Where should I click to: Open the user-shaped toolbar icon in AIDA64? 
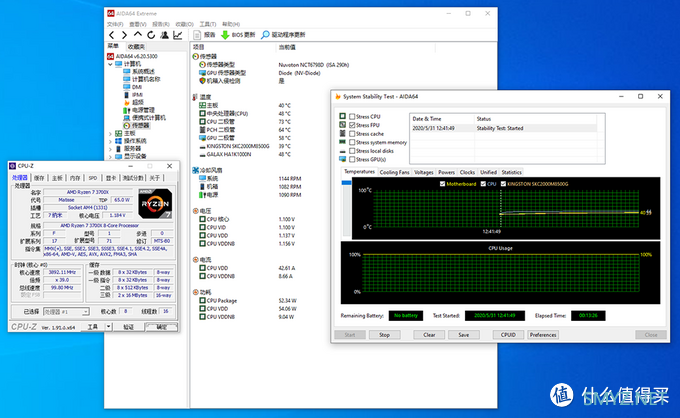(x=164, y=35)
